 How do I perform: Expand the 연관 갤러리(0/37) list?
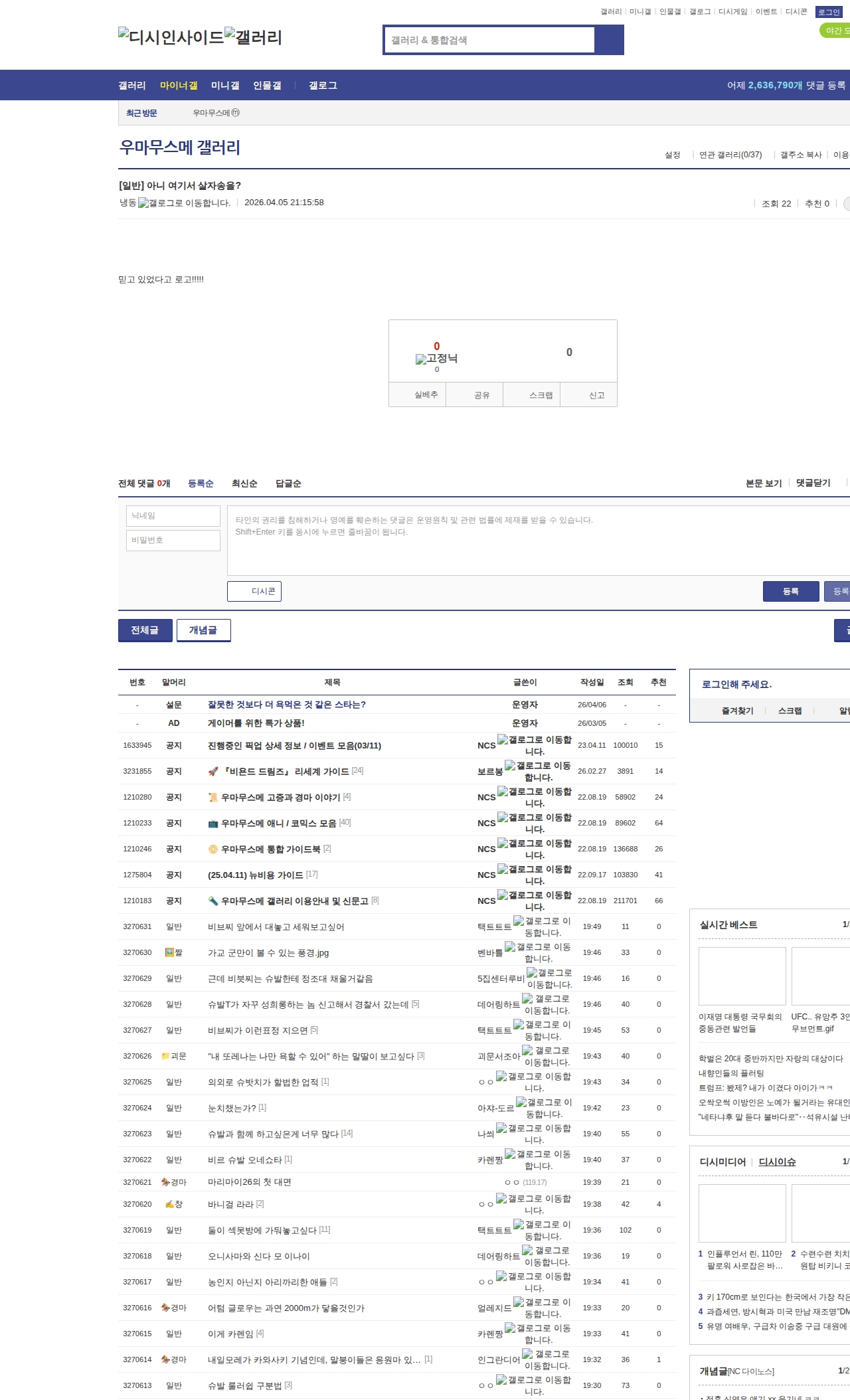[x=730, y=155]
